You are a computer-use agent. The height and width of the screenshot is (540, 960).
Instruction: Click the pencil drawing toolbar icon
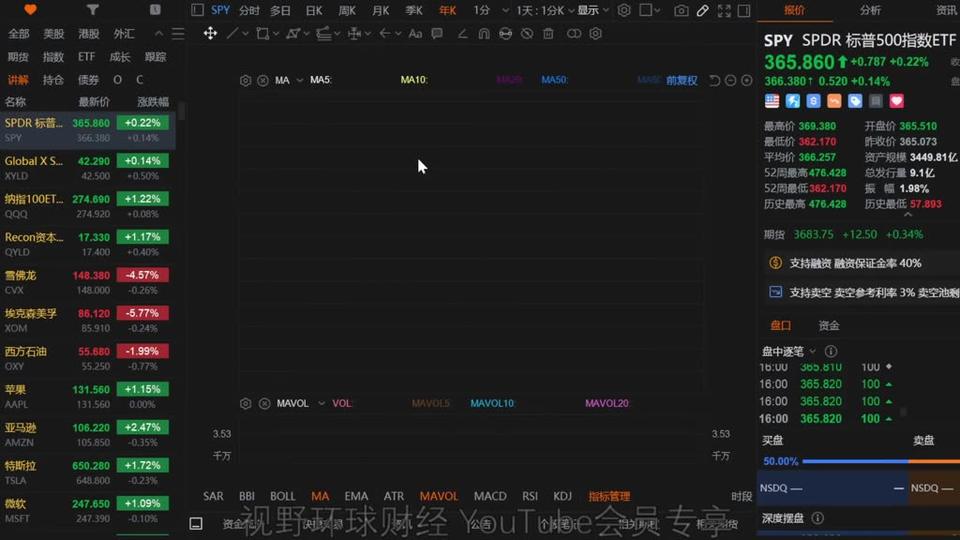(x=703, y=10)
